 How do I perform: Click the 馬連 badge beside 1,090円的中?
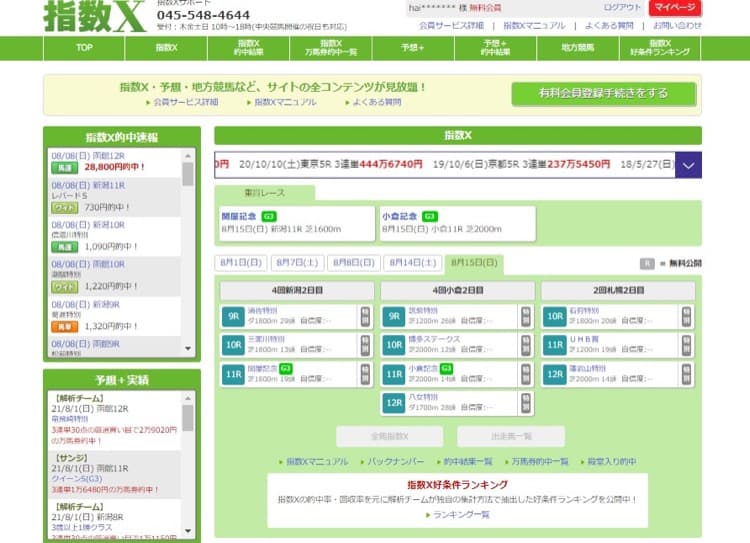click(65, 247)
